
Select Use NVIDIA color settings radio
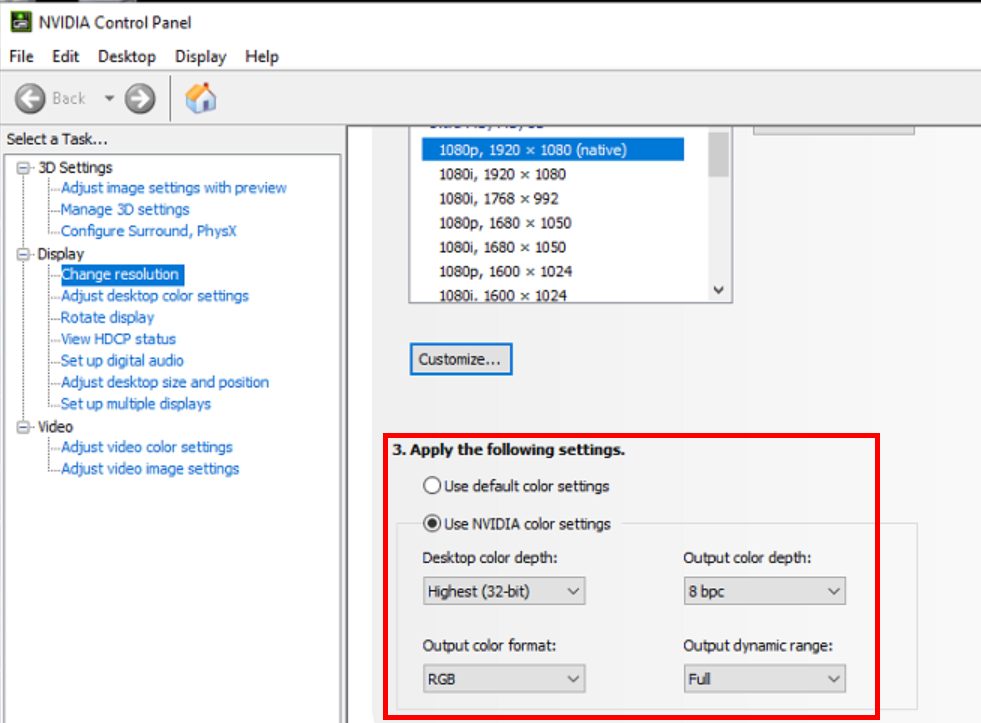(432, 523)
